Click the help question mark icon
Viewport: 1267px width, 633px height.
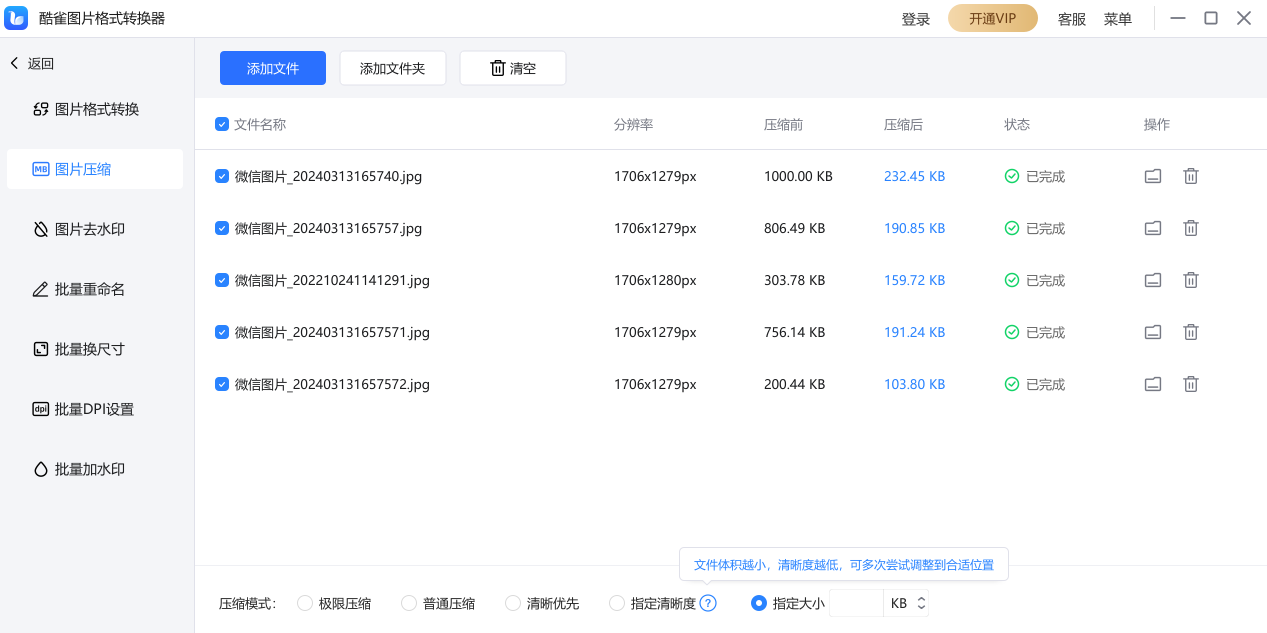coord(708,603)
